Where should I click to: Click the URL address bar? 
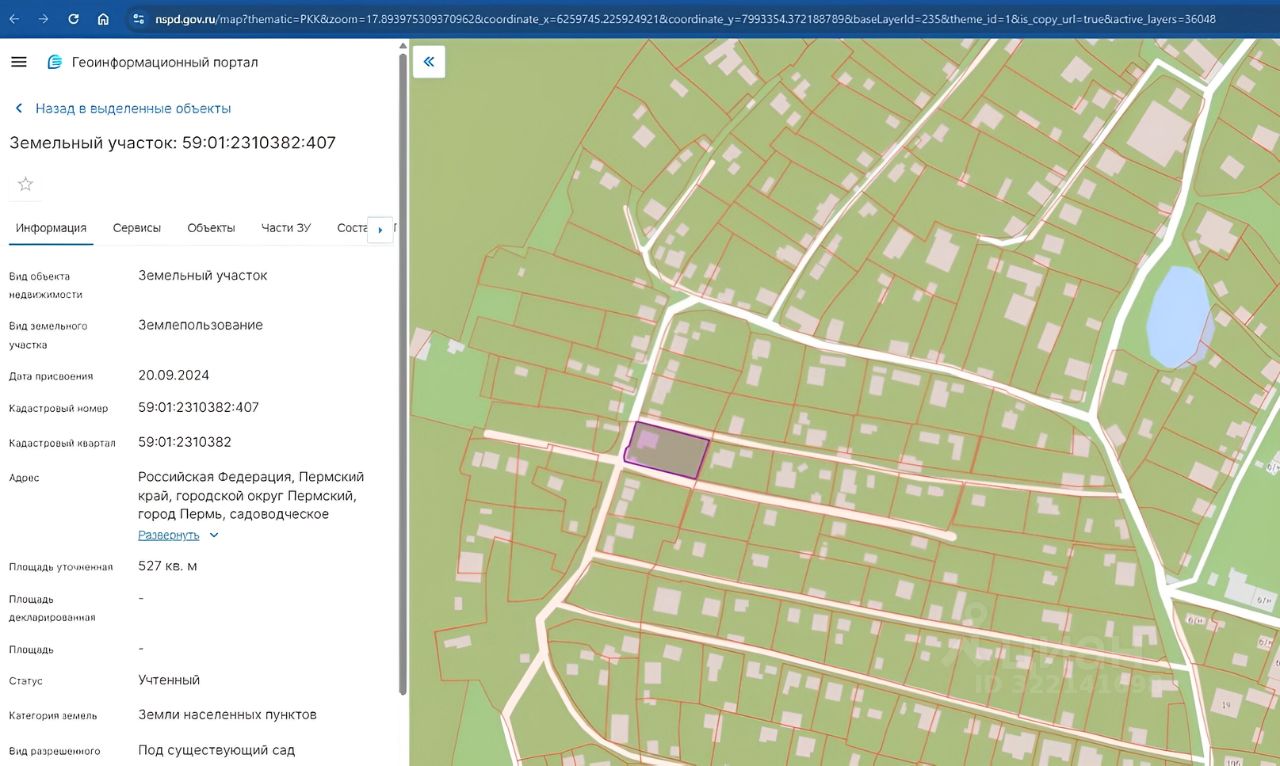click(x=680, y=19)
